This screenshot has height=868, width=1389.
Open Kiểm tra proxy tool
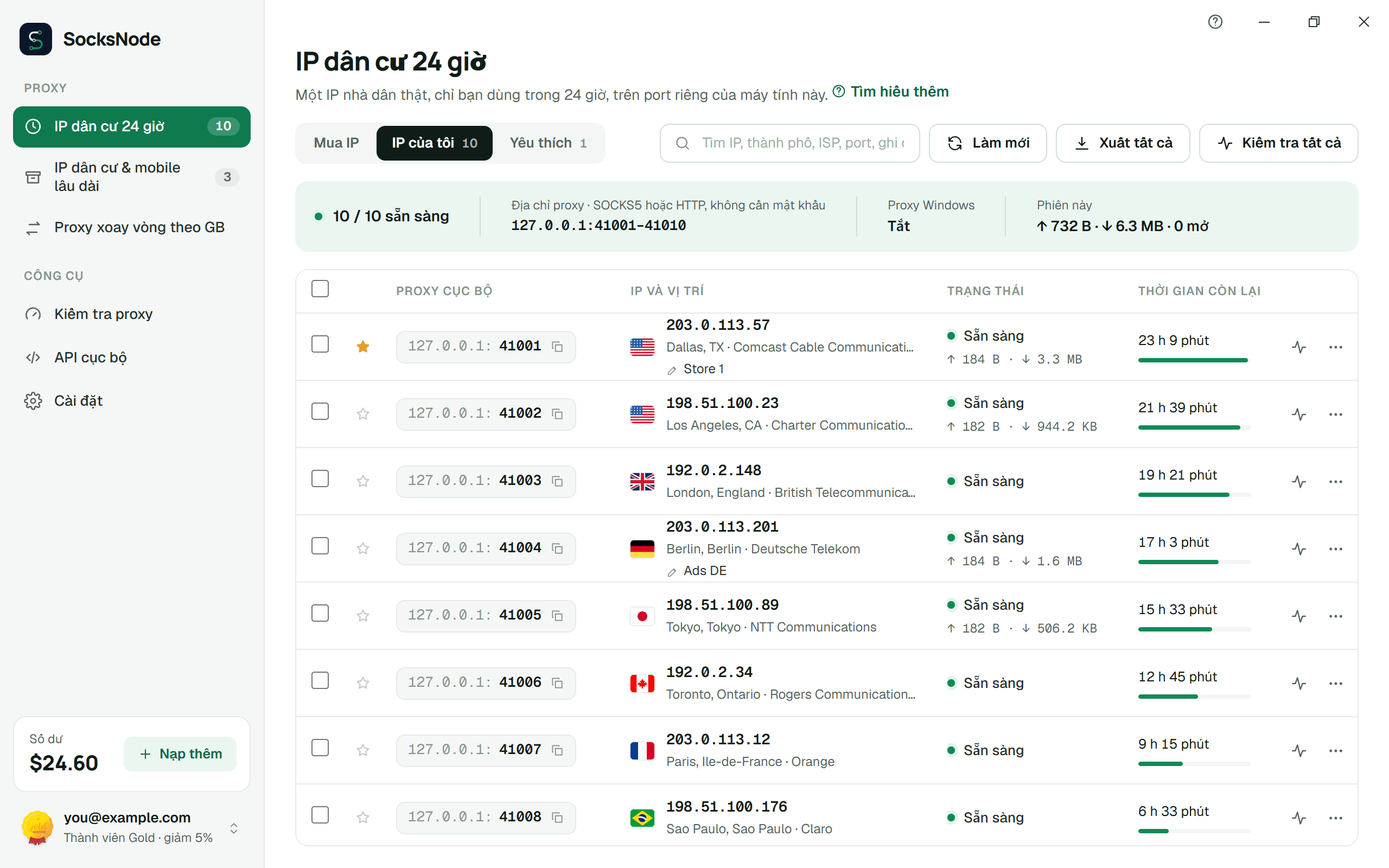[x=131, y=314]
